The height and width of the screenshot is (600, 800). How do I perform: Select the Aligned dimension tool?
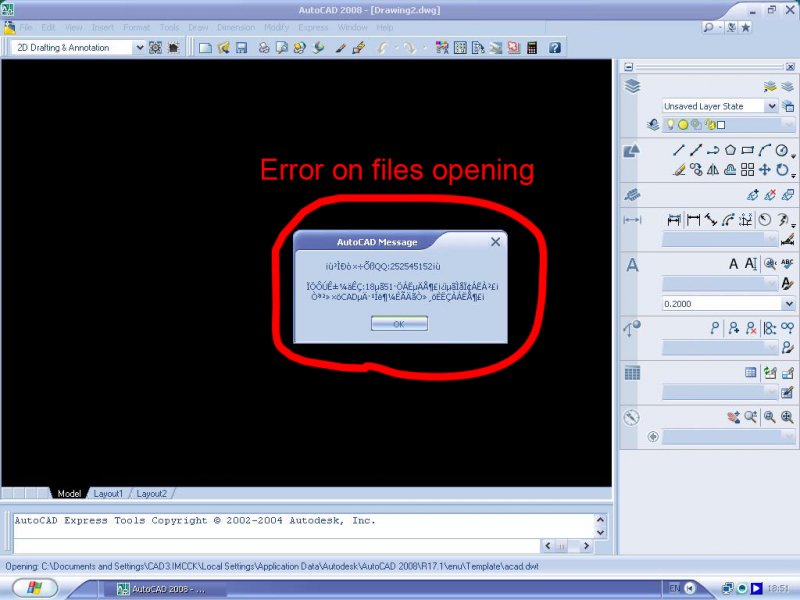(711, 220)
